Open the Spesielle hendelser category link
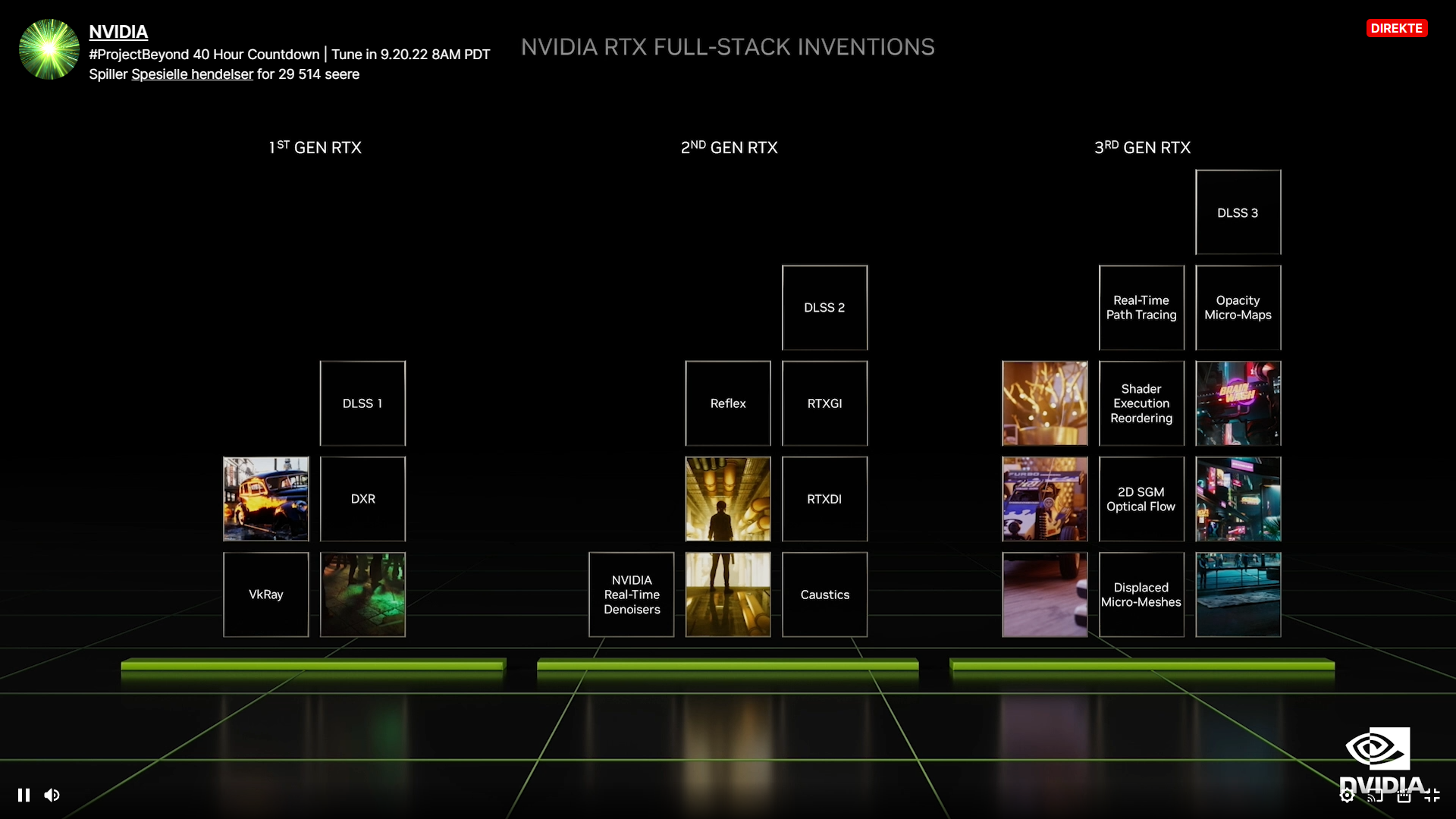The image size is (1456, 819). [x=192, y=74]
